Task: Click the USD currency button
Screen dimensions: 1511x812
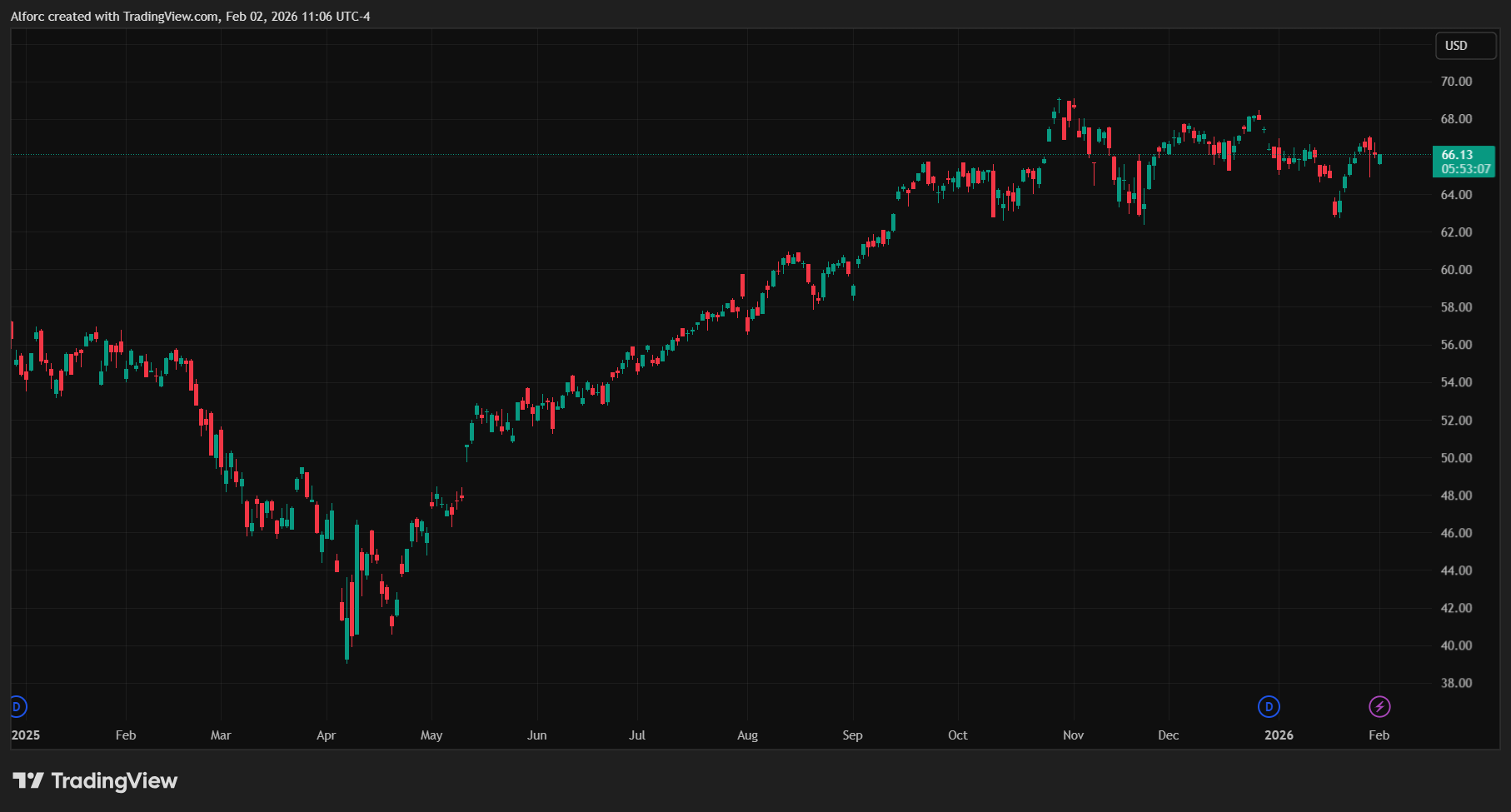Action: click(x=1465, y=46)
